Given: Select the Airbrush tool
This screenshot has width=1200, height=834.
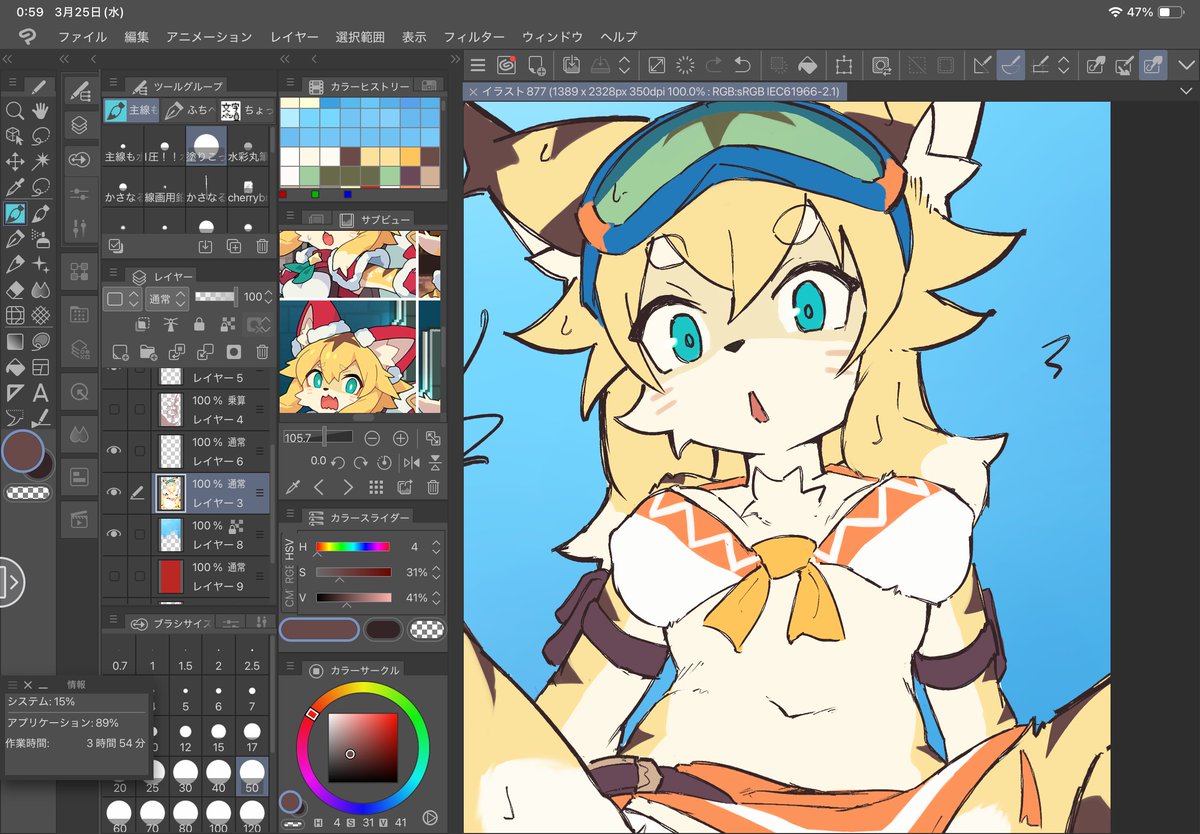Looking at the screenshot, I should (x=41, y=238).
